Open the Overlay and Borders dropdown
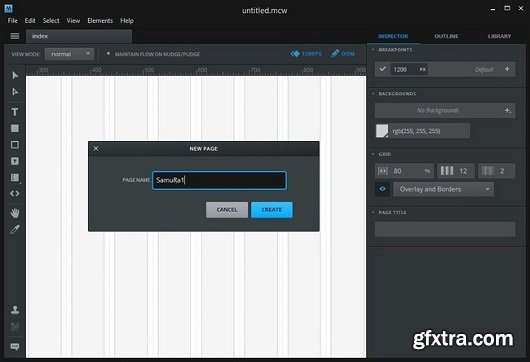Viewport: 530px width, 362px height. (x=443, y=189)
